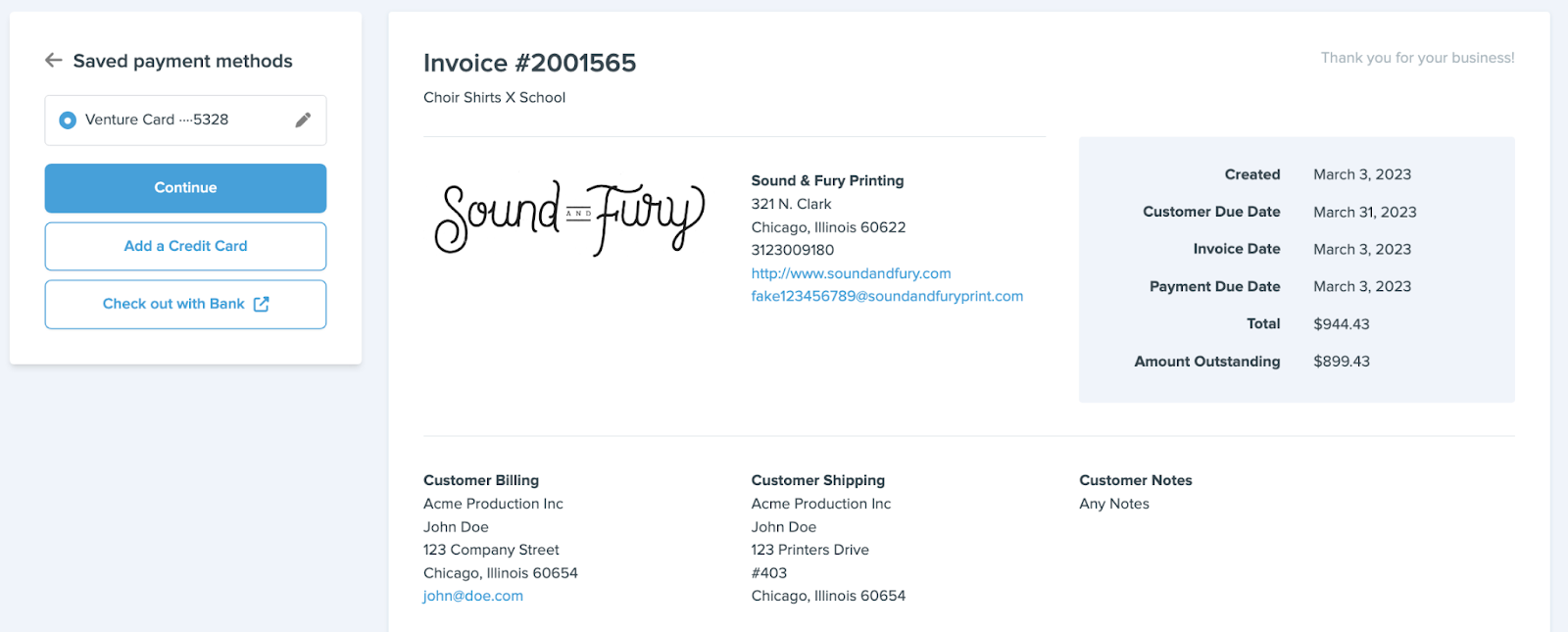Click the john@doe.com billing email link
1568x632 pixels.
(473, 596)
